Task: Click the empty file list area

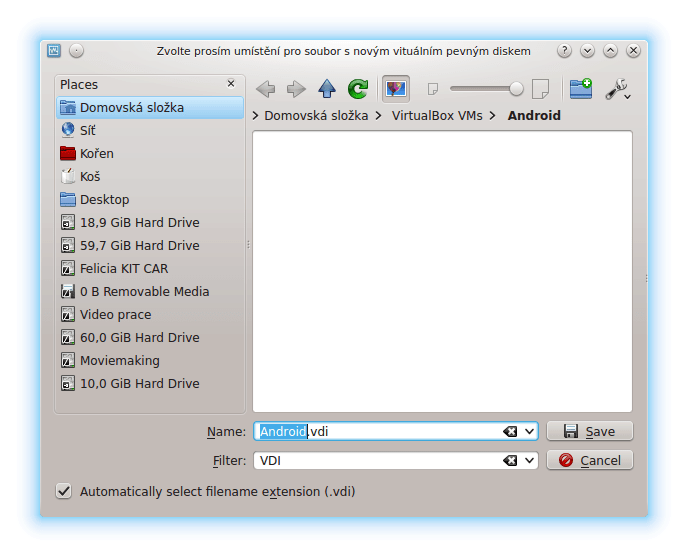Action: (x=442, y=271)
